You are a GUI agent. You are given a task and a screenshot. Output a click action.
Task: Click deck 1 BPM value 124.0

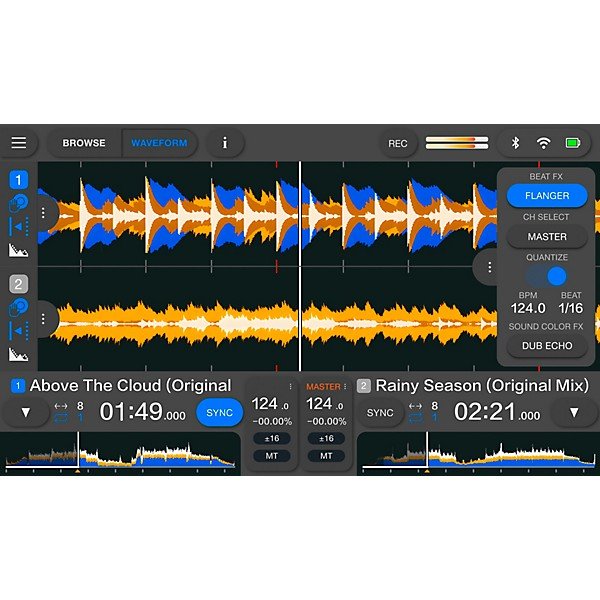(x=270, y=404)
